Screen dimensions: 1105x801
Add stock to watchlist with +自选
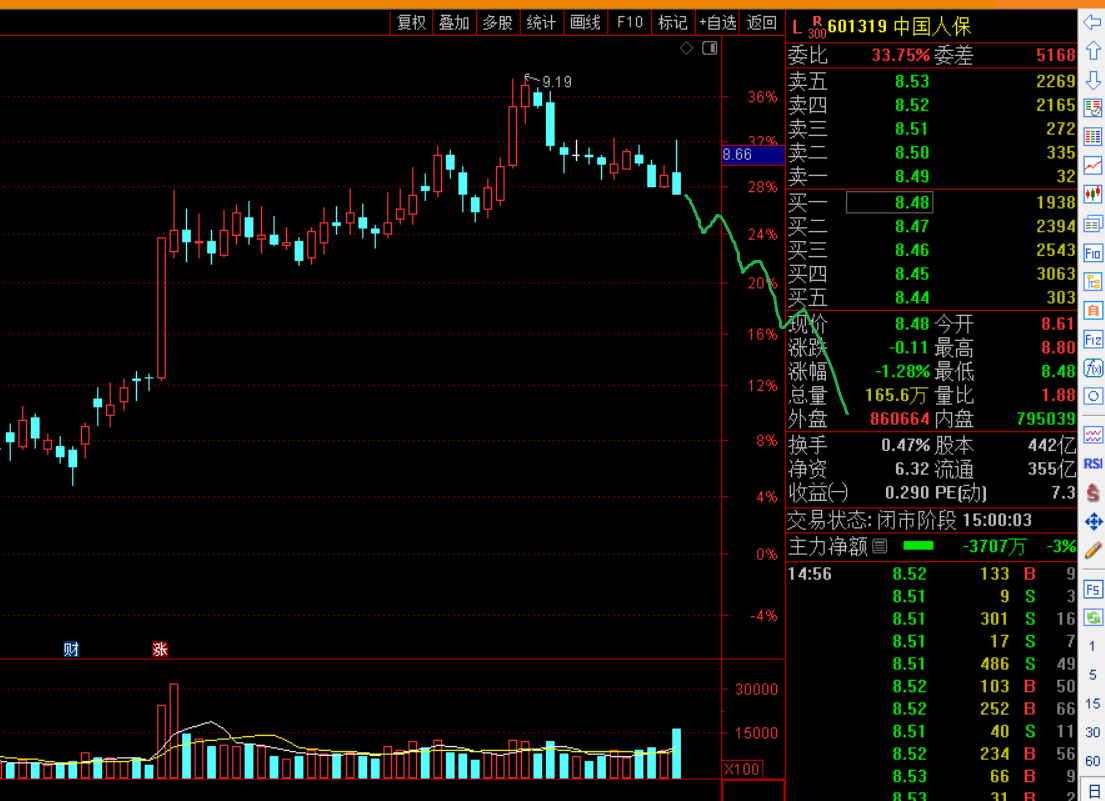(717, 23)
